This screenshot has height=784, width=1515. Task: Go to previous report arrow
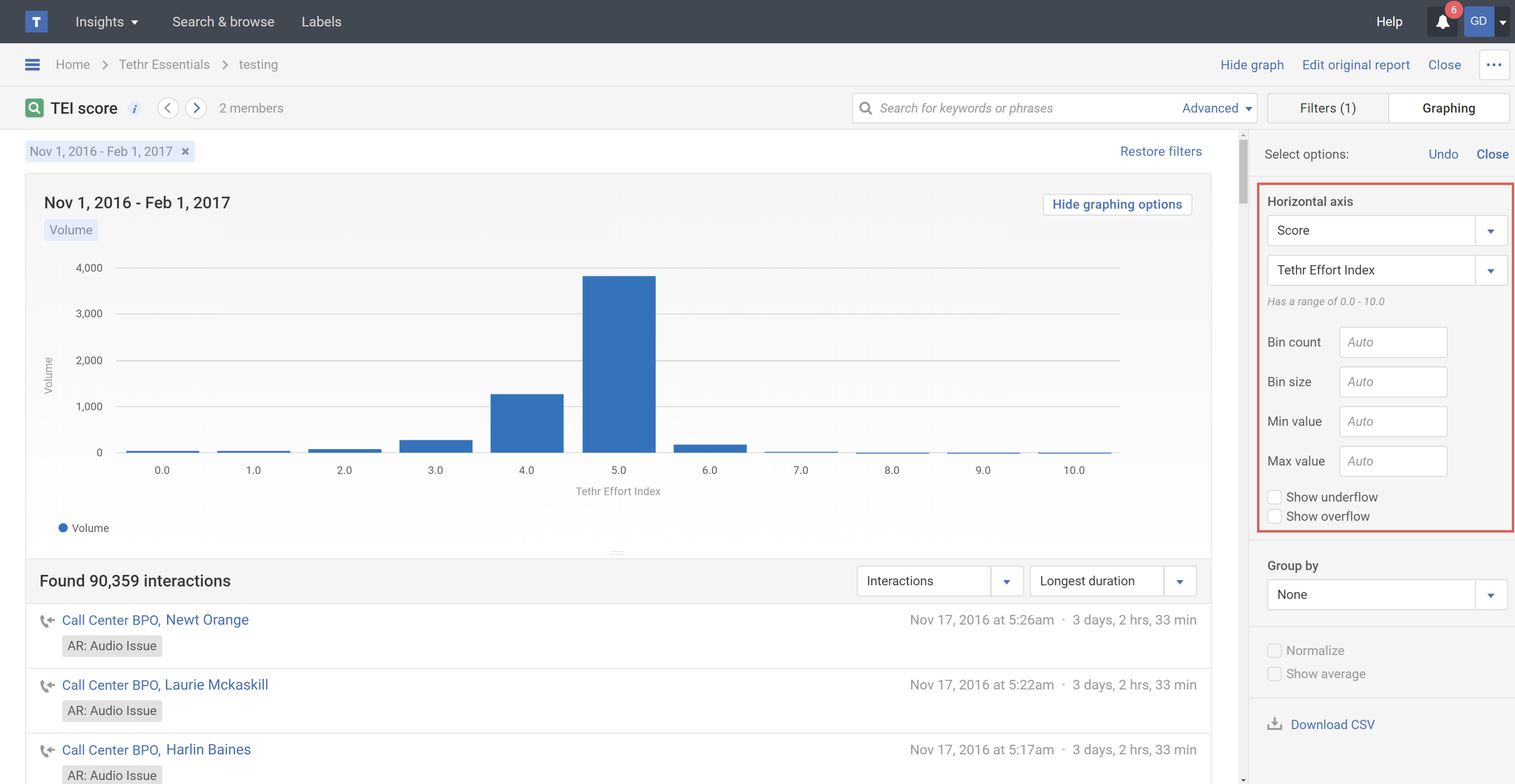(167, 108)
